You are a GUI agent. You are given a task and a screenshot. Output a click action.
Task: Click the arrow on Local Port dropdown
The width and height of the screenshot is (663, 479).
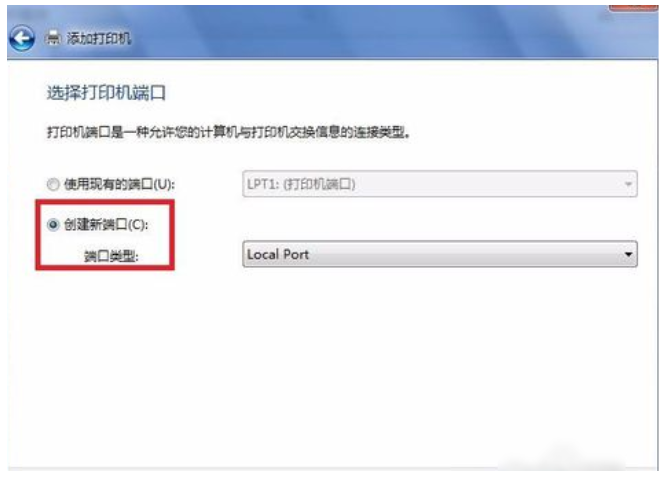[628, 255]
